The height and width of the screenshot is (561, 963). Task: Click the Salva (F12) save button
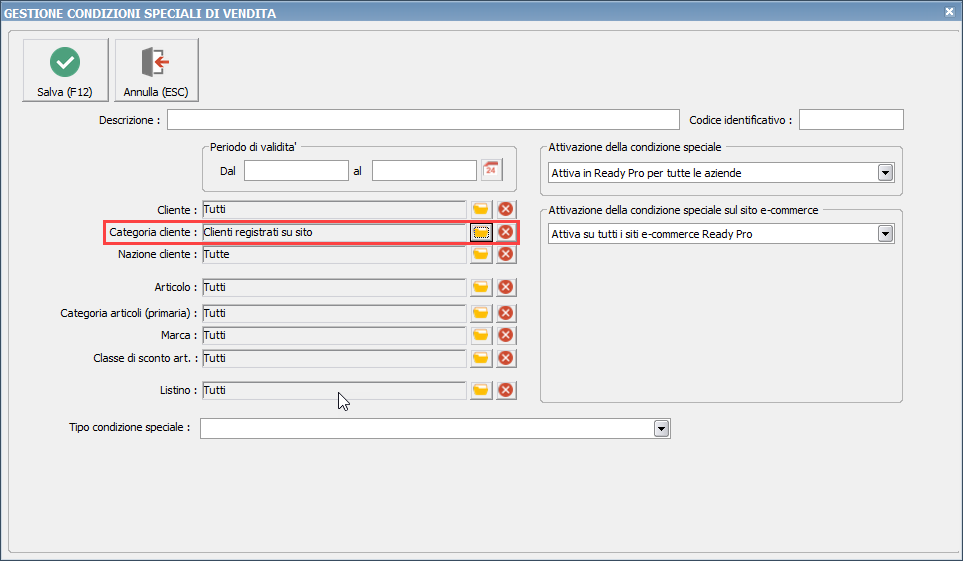[65, 70]
